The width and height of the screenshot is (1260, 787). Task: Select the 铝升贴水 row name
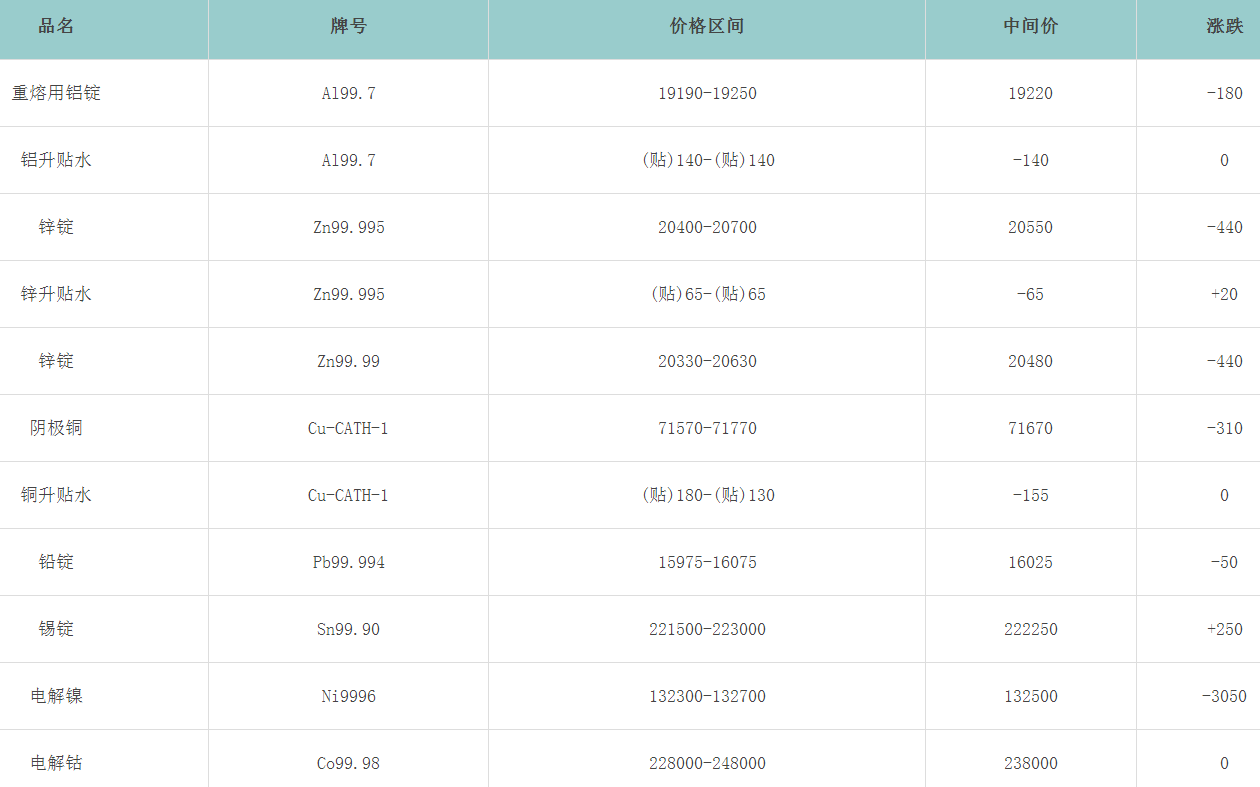(x=56, y=160)
